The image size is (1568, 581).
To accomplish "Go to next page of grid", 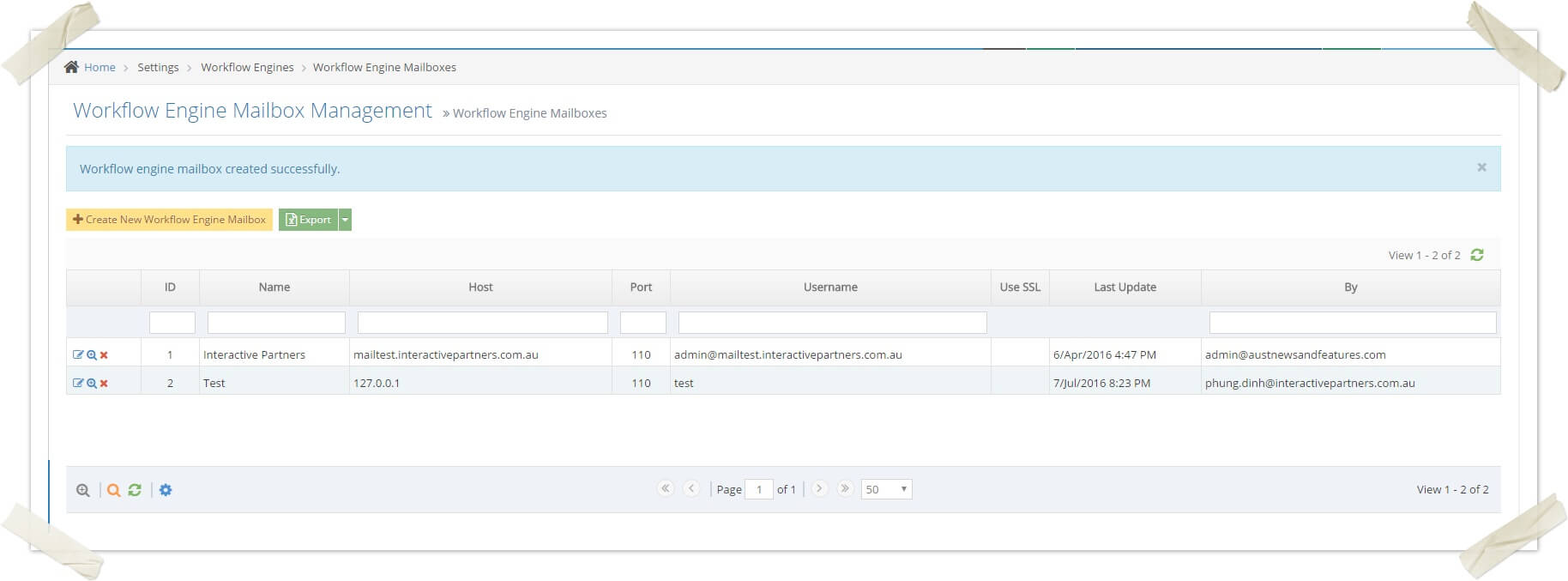I will [819, 488].
